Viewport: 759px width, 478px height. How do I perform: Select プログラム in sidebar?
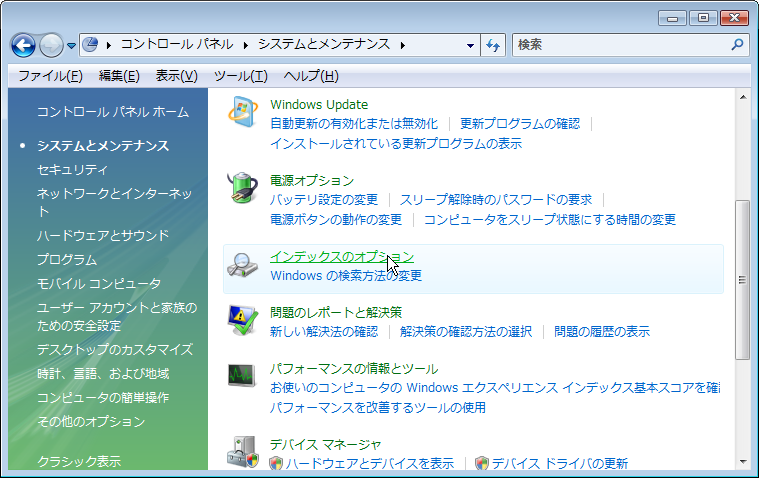click(67, 260)
